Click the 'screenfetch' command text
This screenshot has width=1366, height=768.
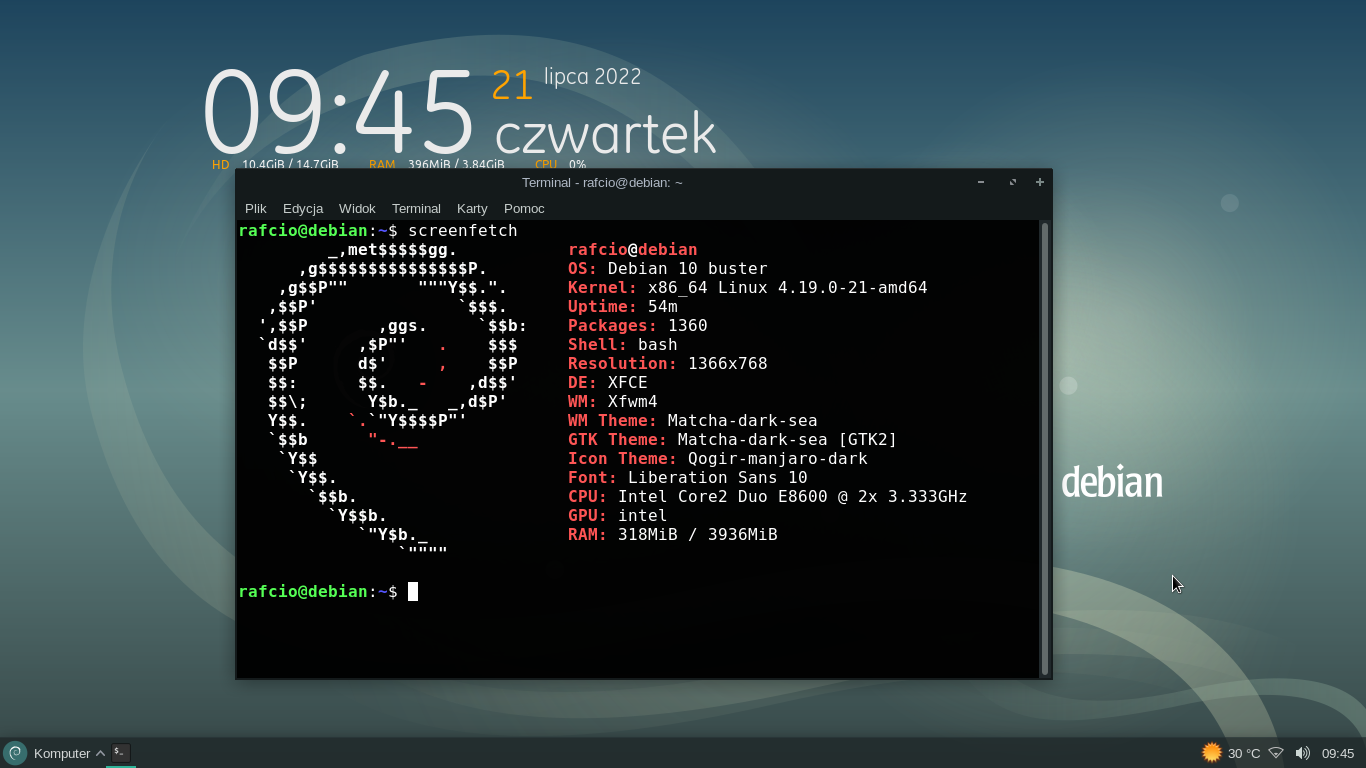[463, 230]
